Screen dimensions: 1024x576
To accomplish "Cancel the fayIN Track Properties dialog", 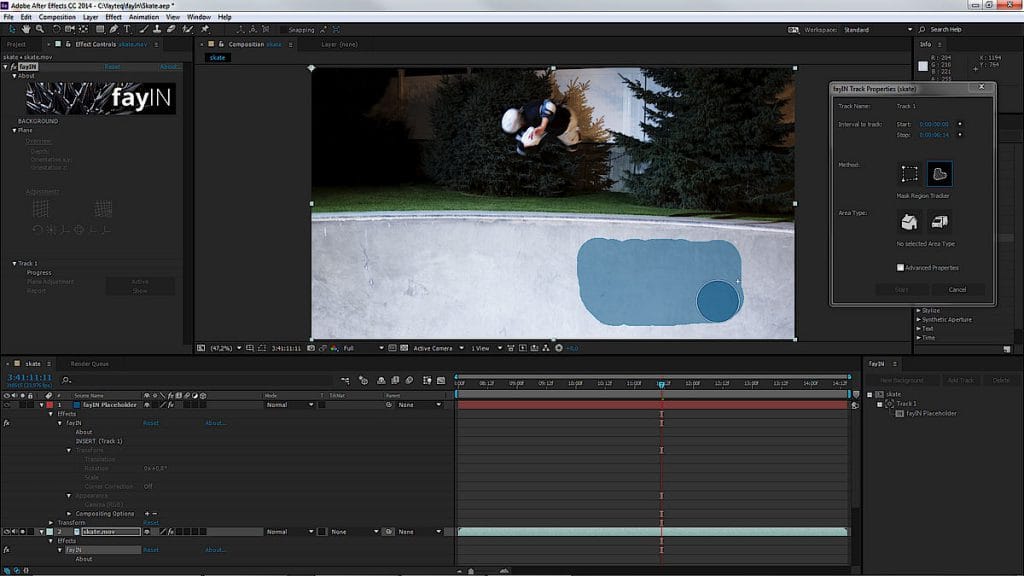I will pyautogui.click(x=957, y=289).
